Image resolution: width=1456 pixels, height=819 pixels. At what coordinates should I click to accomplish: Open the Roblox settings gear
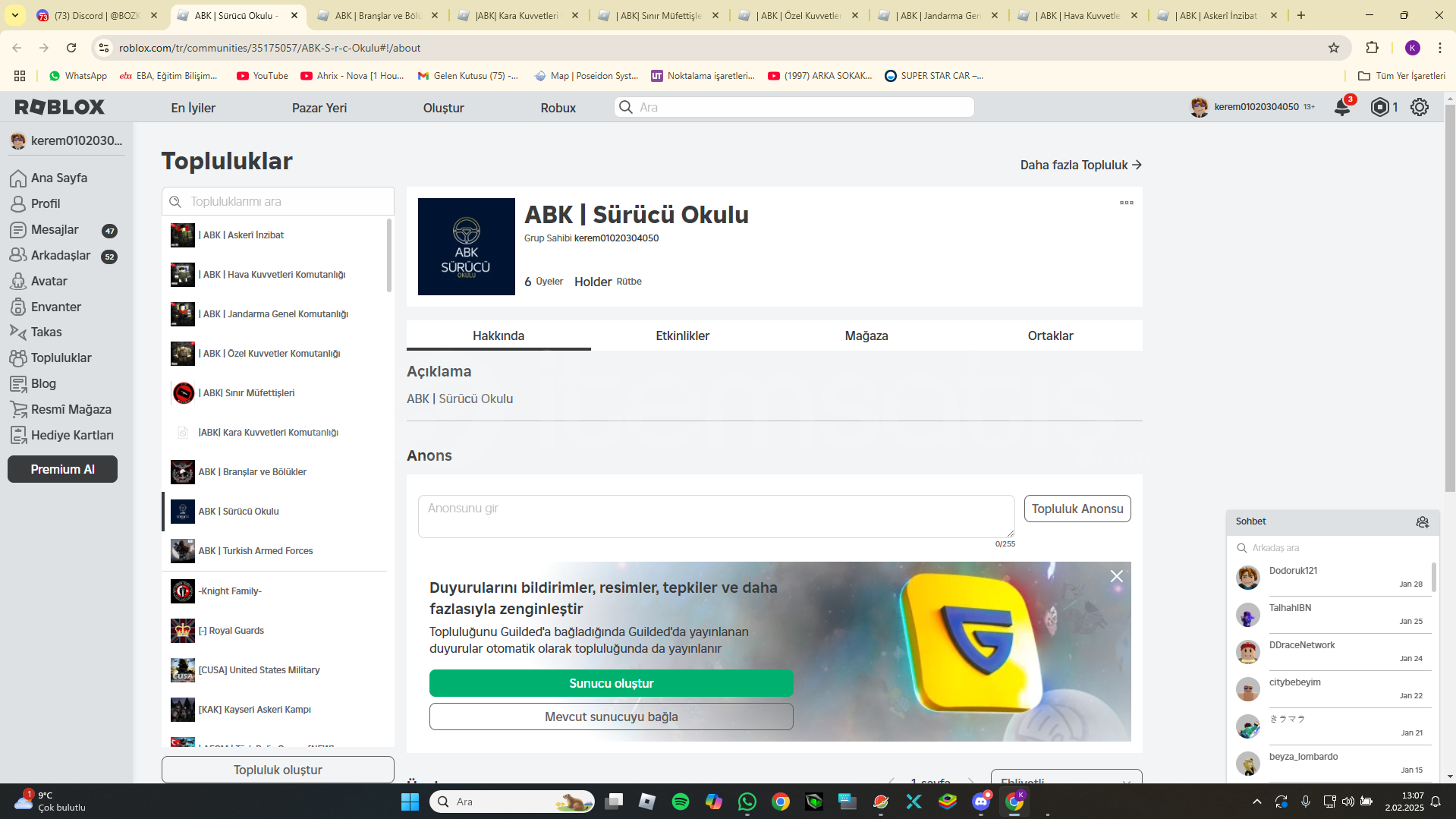(x=1420, y=107)
